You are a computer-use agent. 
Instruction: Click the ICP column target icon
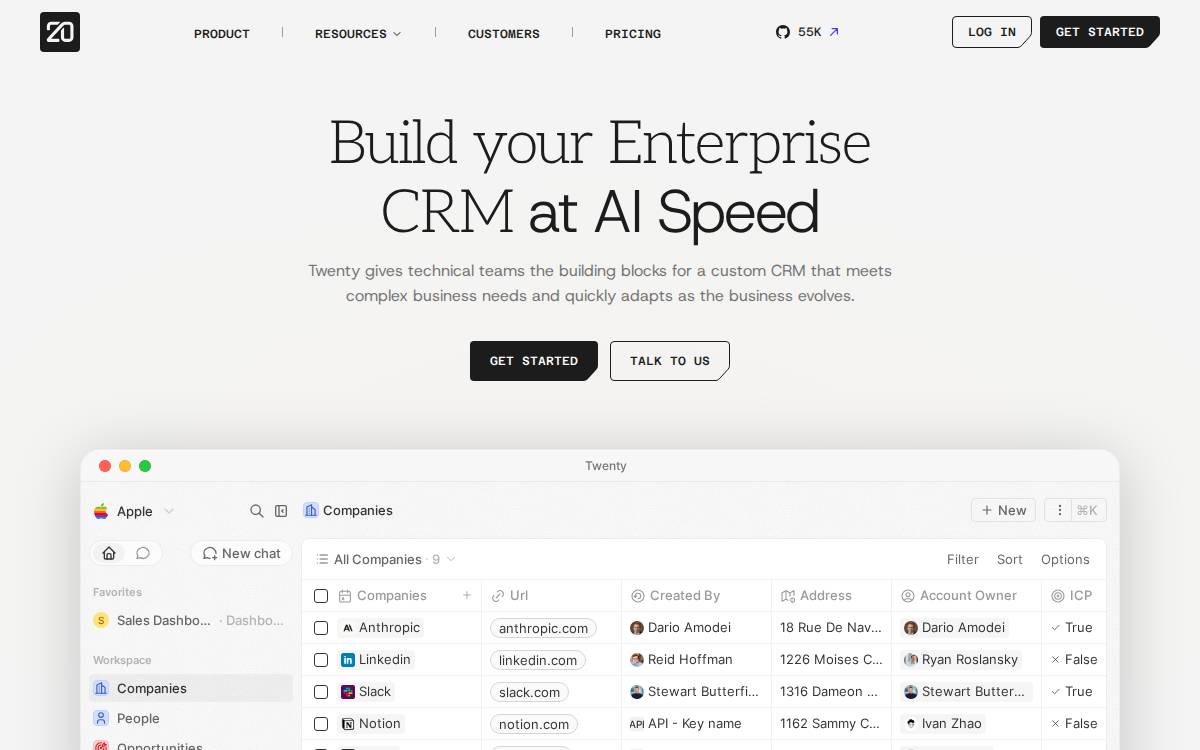pyautogui.click(x=1058, y=596)
